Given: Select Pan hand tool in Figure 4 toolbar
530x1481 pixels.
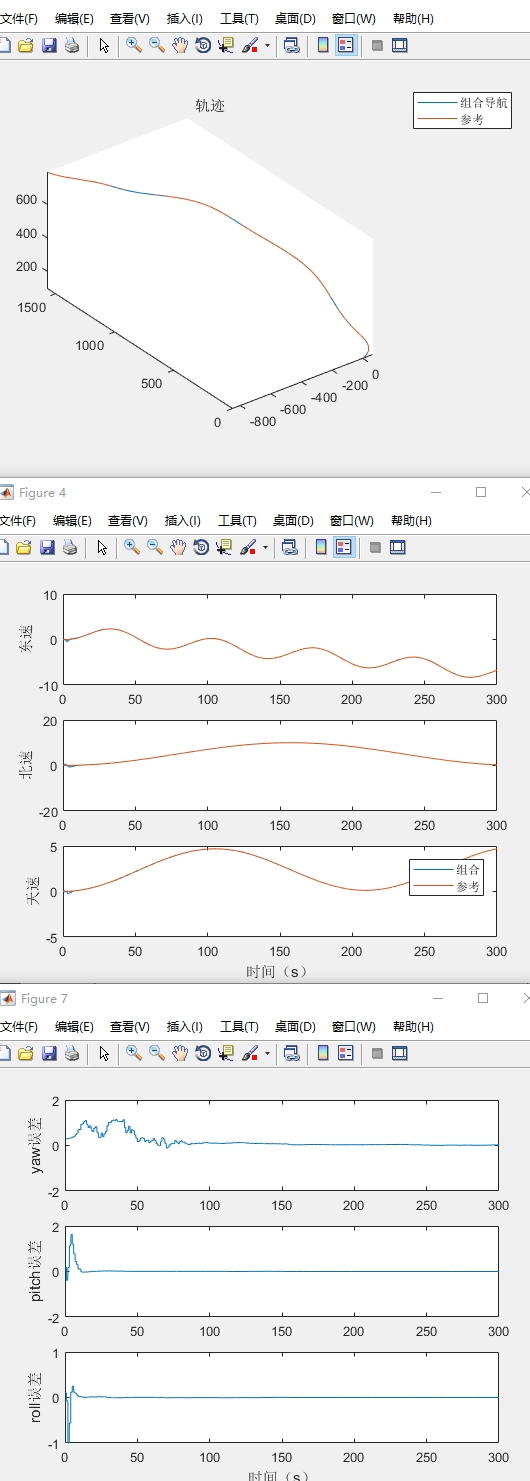Looking at the screenshot, I should tap(179, 547).
